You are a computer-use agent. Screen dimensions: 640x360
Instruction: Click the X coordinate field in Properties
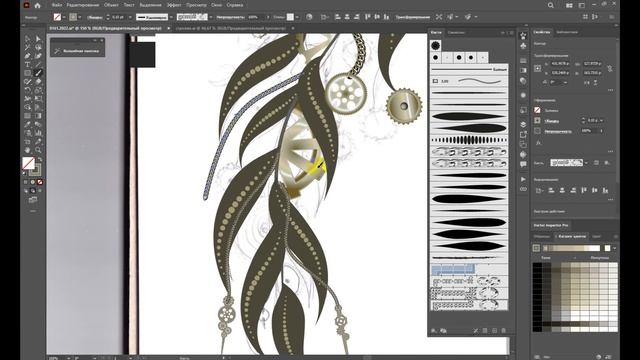[x=560, y=64]
